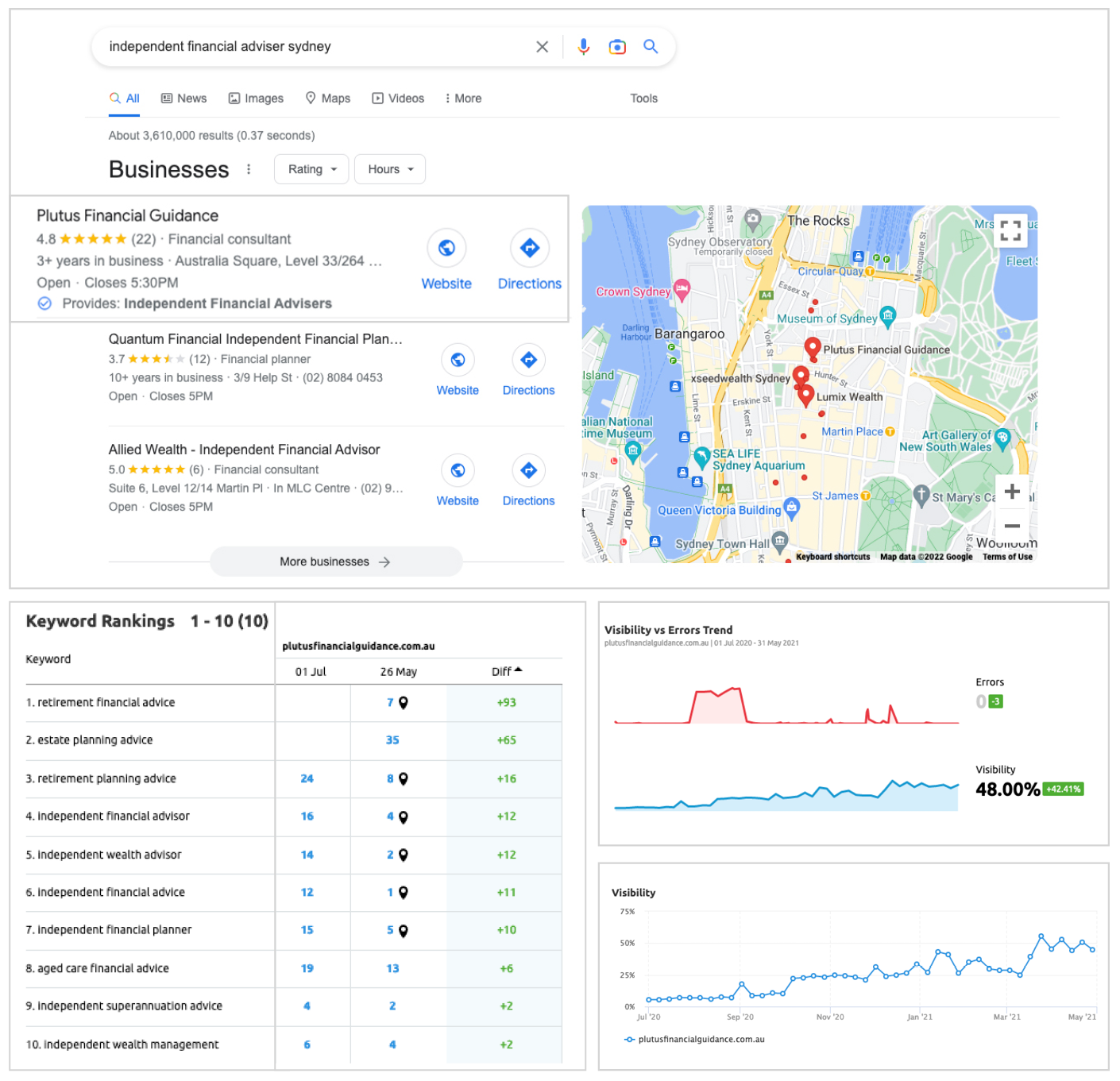
Task: Open Google Lens camera icon in search bar
Action: tap(616, 46)
